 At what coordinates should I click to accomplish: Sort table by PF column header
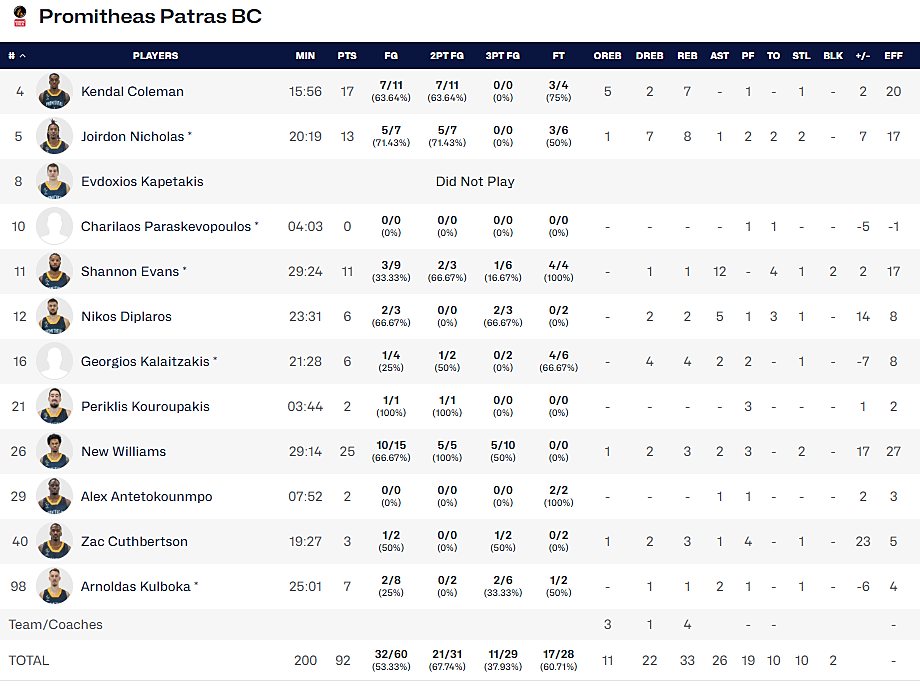(x=748, y=56)
